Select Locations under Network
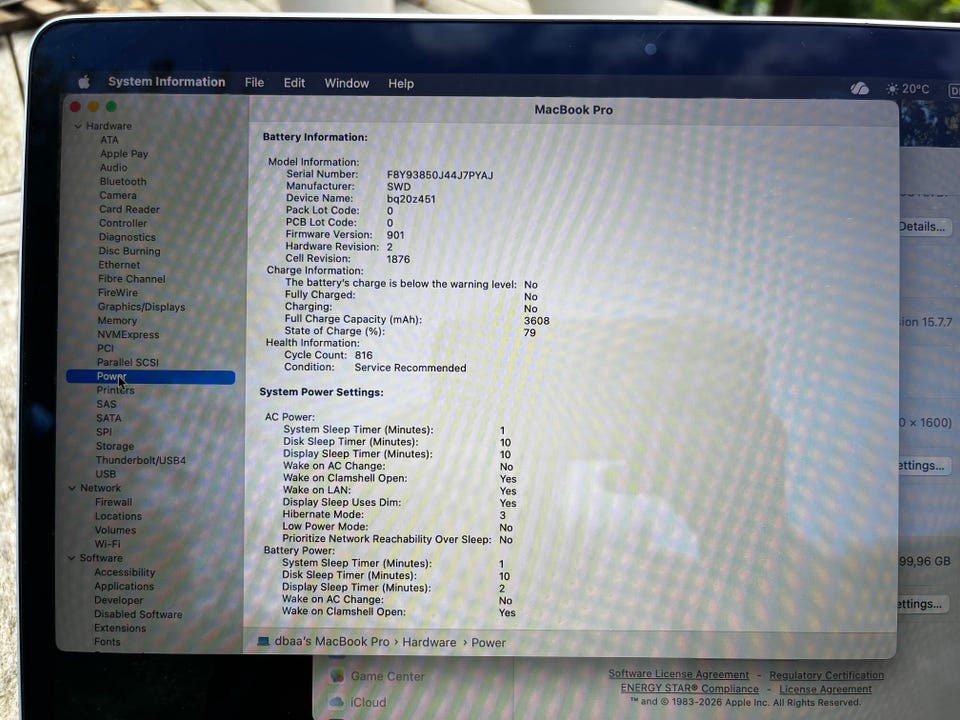The image size is (960, 720). coord(118,516)
